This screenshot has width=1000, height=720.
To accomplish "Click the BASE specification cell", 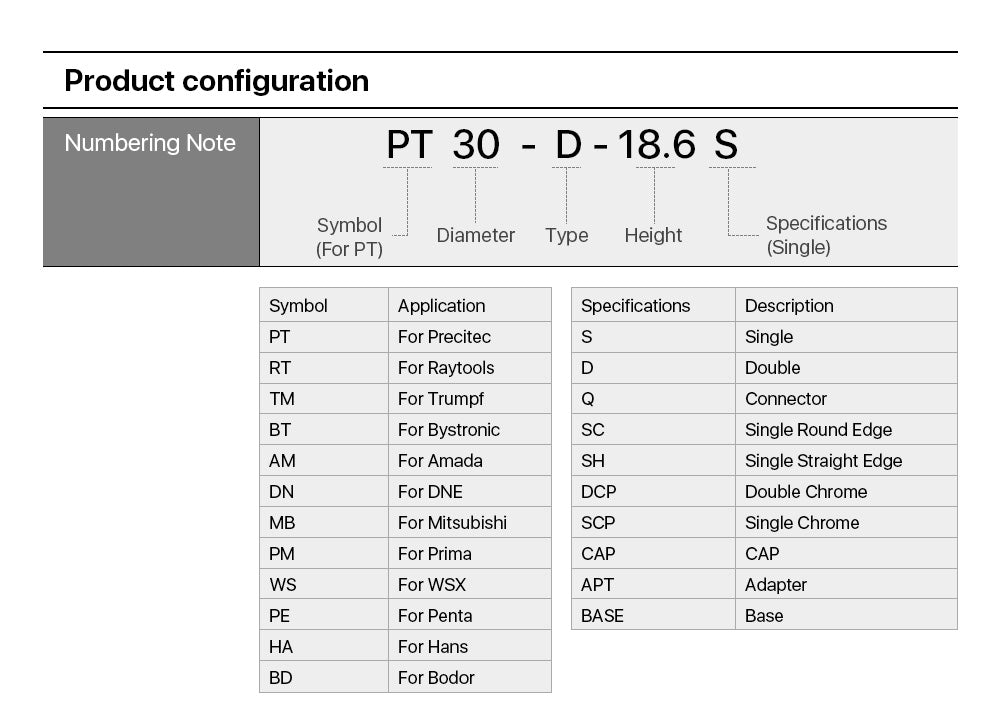I will tap(602, 616).
